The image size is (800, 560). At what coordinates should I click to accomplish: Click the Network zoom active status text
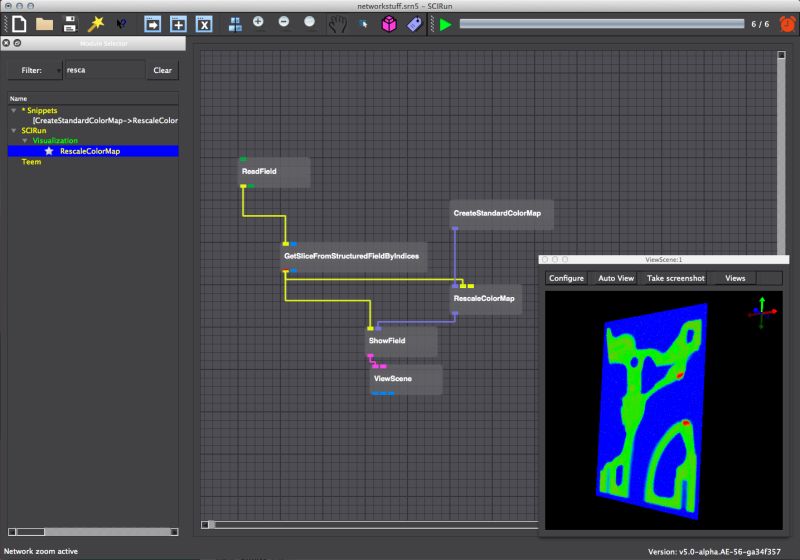pyautogui.click(x=41, y=551)
